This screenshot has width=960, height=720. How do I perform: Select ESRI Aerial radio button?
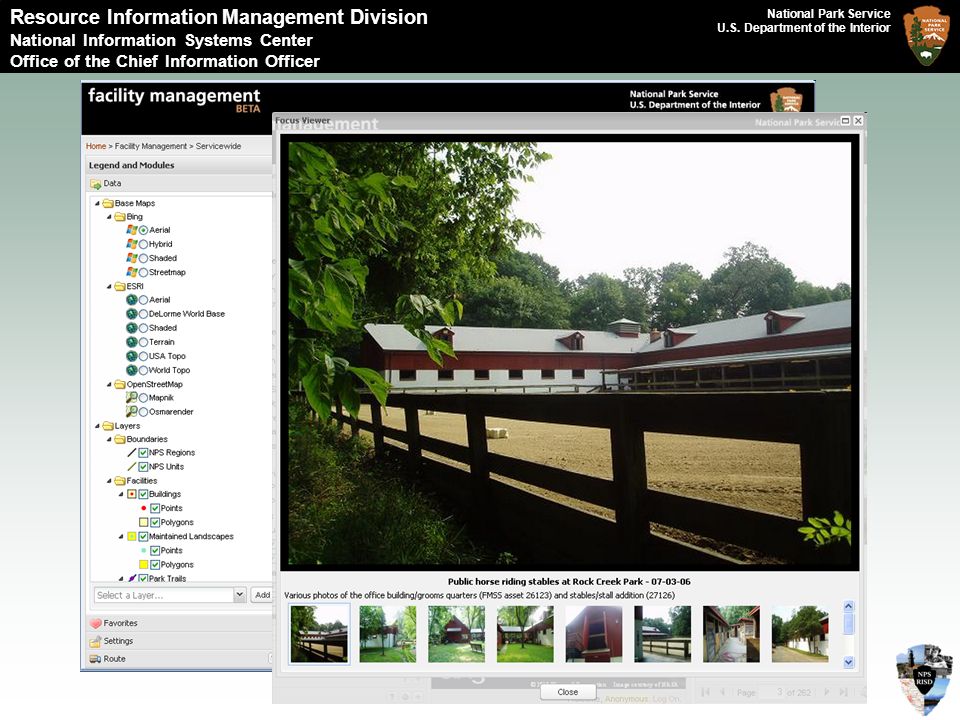(143, 300)
